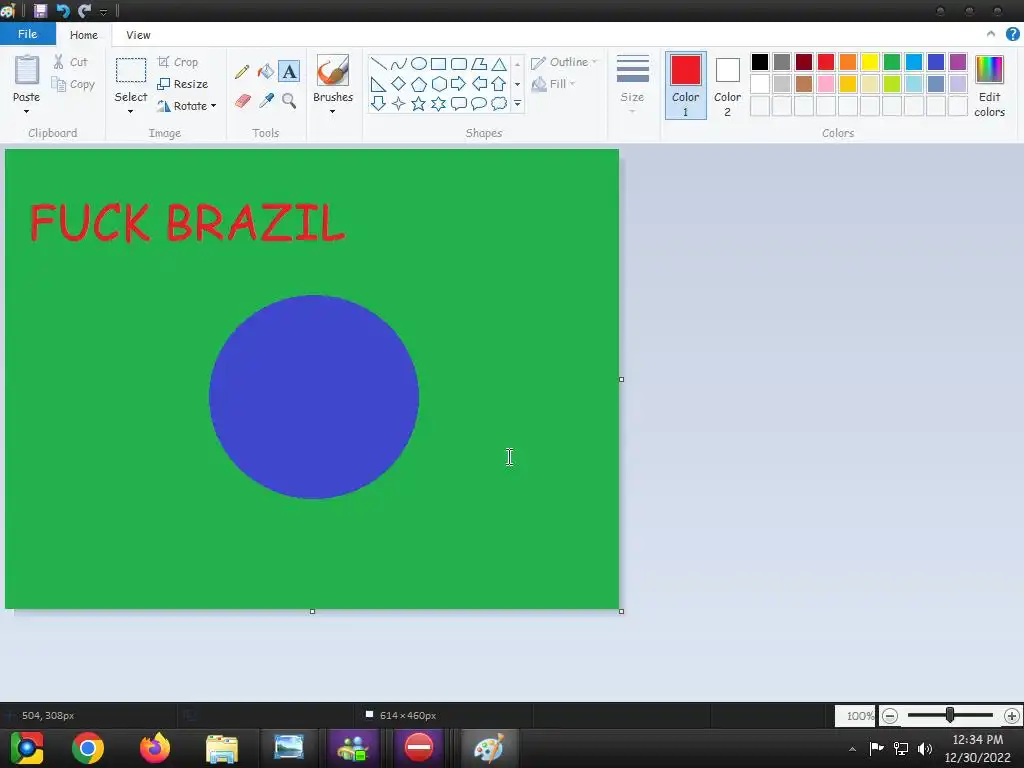Choose the Six-point star shape
This screenshot has height=768, width=1024.
(x=439, y=103)
